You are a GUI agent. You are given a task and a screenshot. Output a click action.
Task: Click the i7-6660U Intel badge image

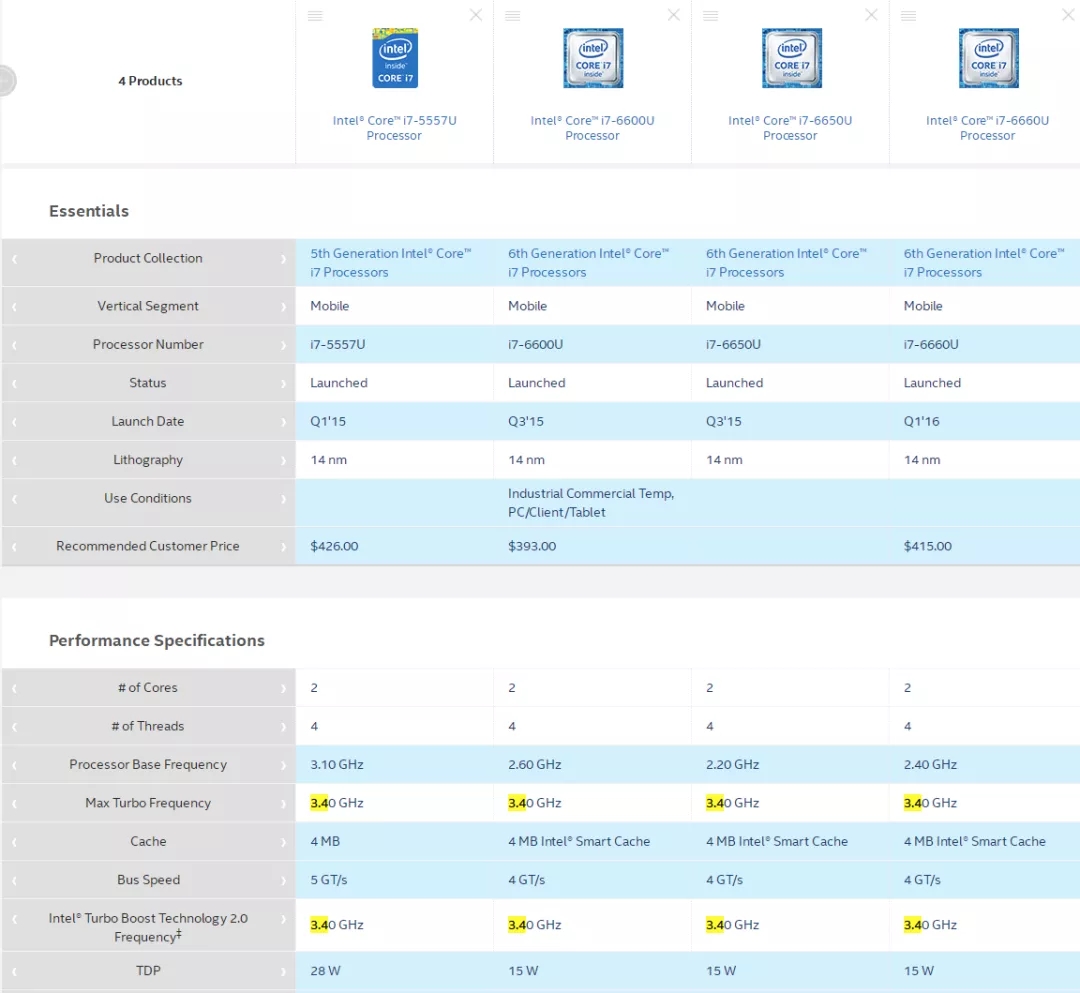988,58
